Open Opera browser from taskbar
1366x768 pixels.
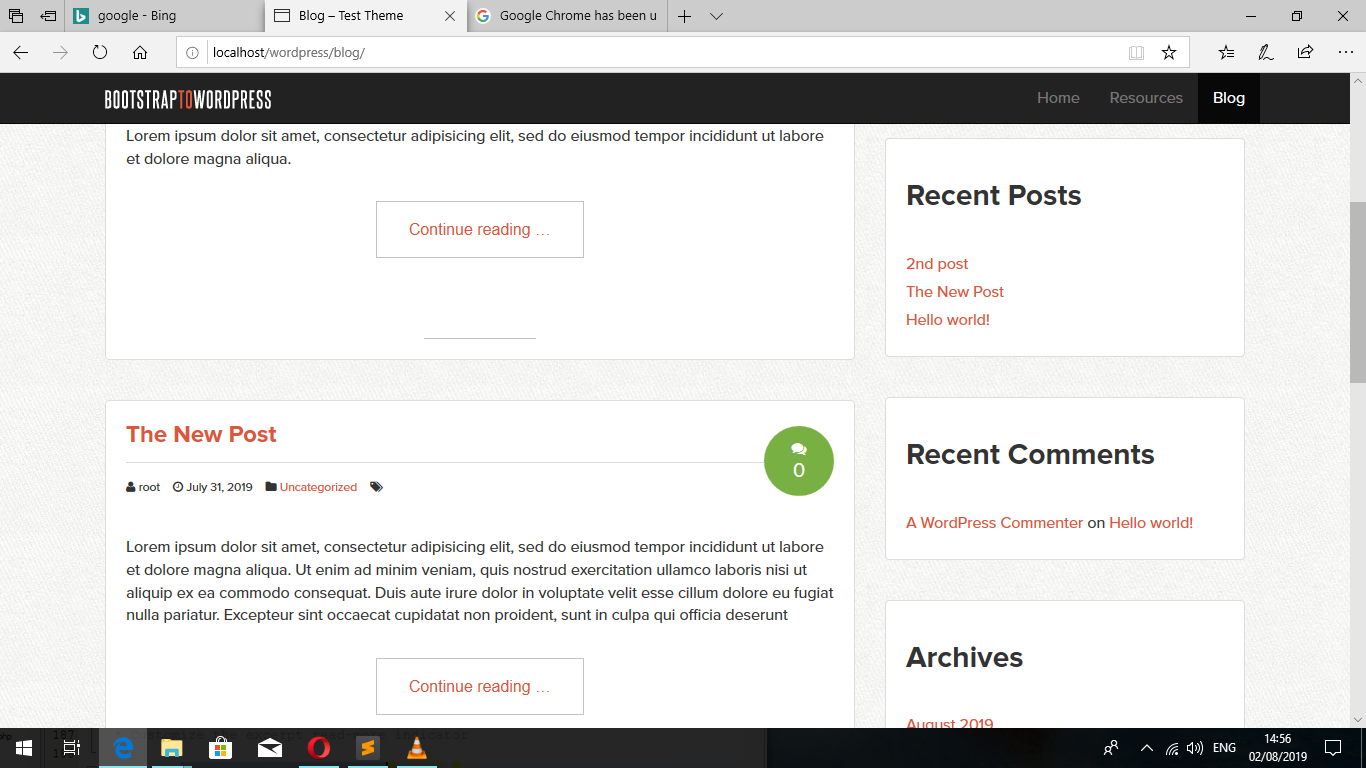pyautogui.click(x=319, y=748)
